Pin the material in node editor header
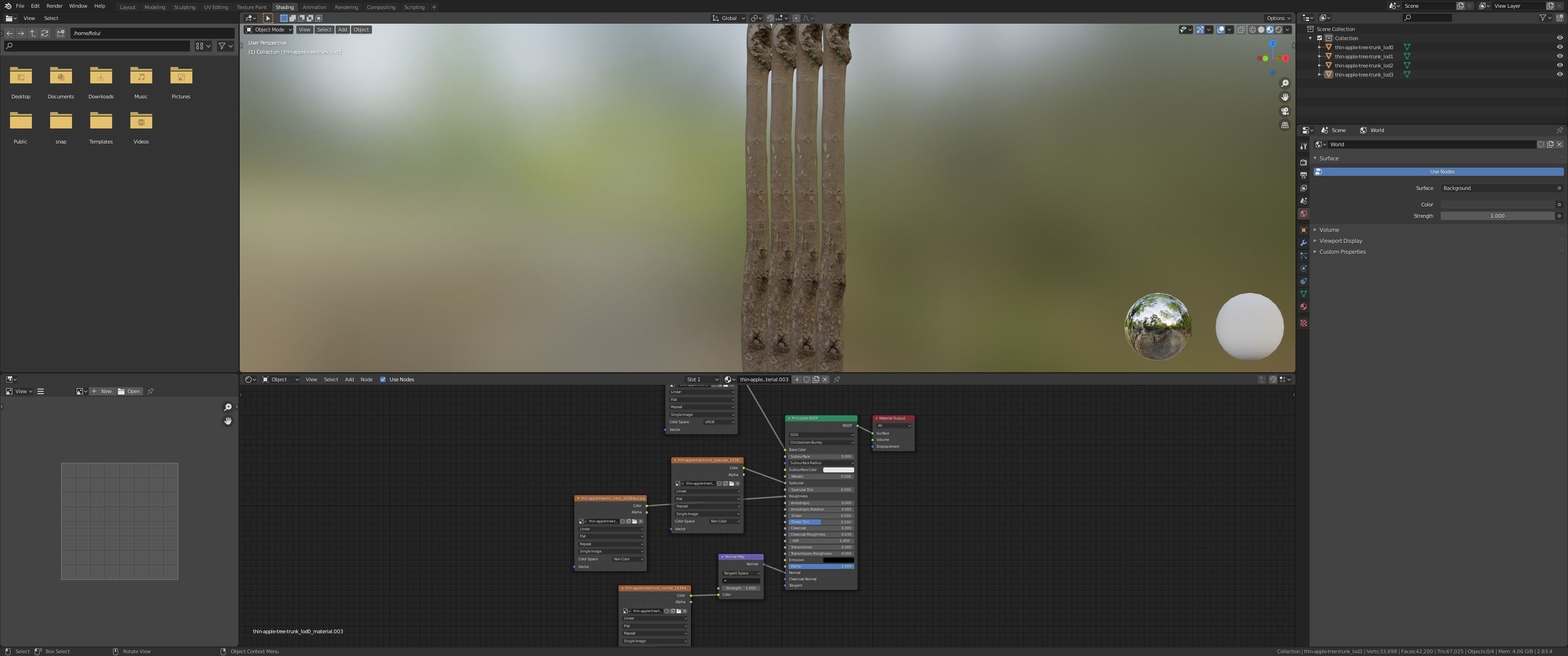The width and height of the screenshot is (1568, 656). click(x=837, y=380)
